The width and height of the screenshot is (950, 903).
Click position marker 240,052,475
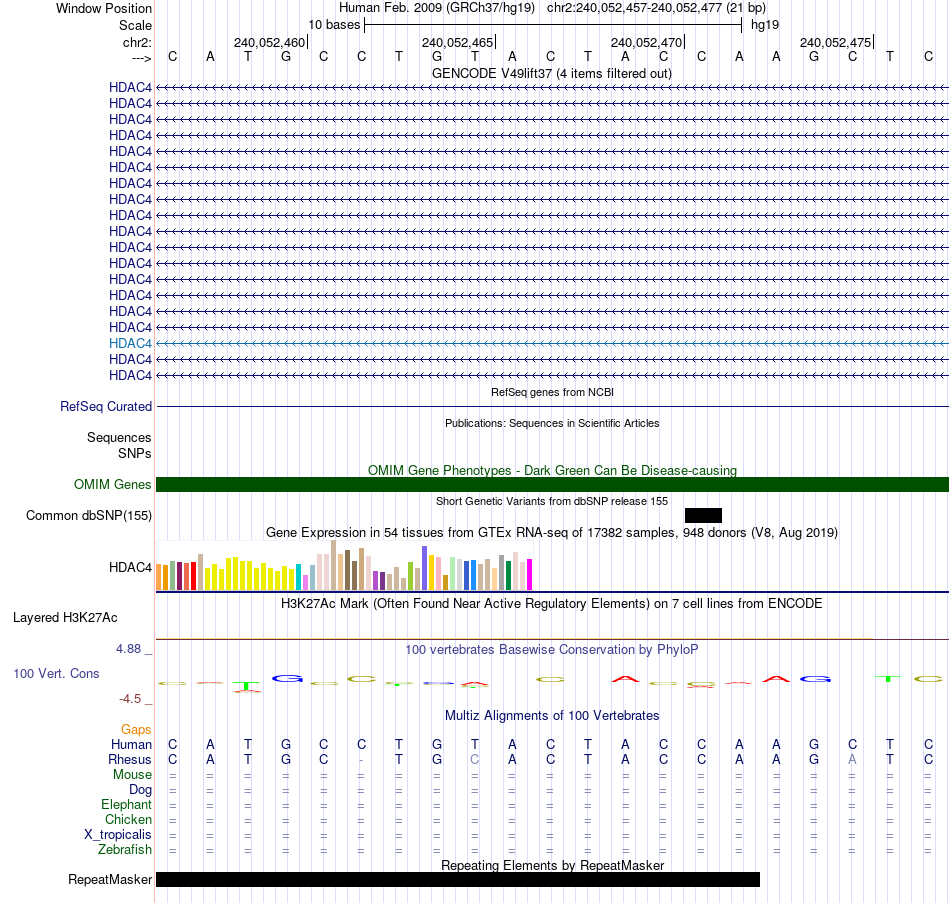835,42
